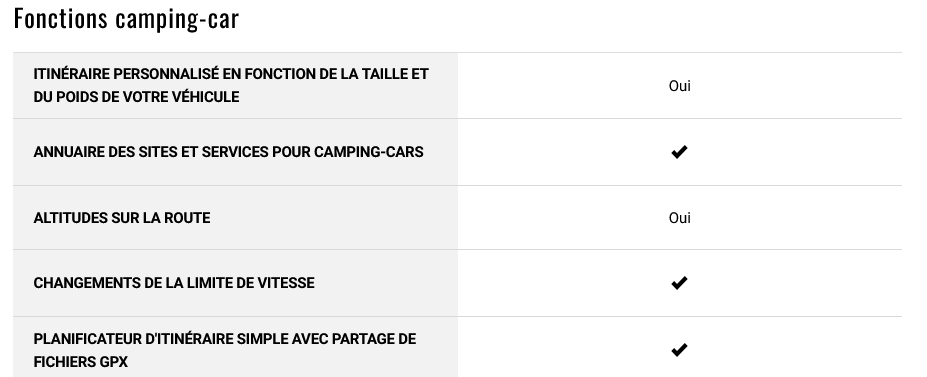Click the checkmark for camping-car sites directory
Viewport: 927px width, 377px height.
pos(679,152)
